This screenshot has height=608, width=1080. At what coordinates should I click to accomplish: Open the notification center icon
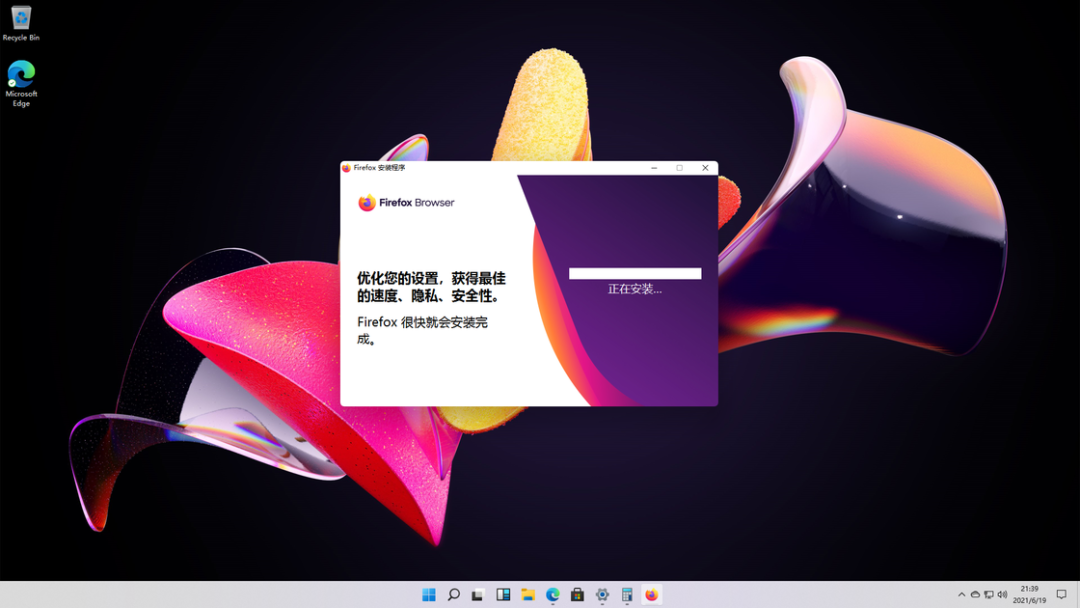1061,594
